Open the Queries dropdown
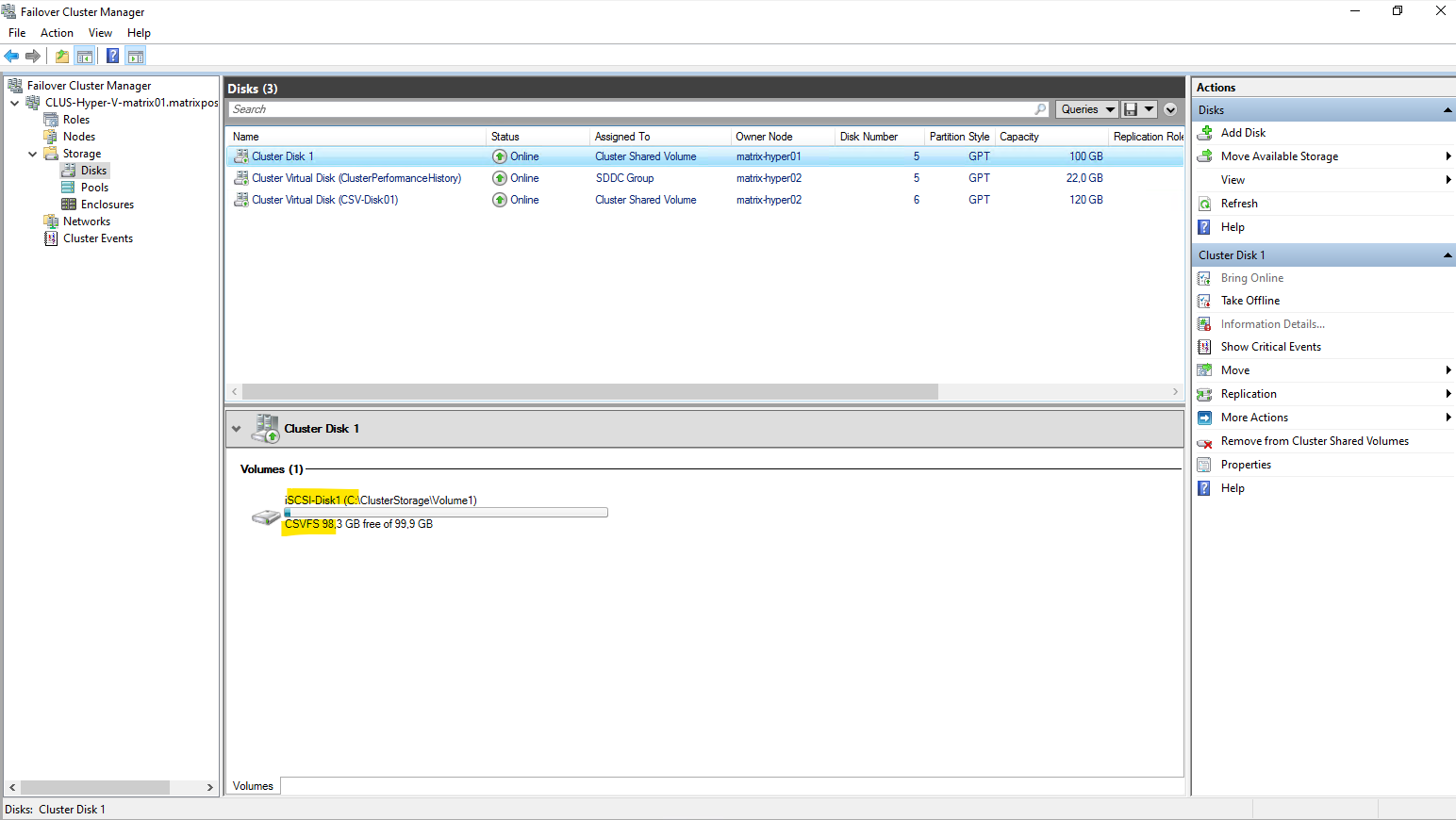The image size is (1456, 820). click(1086, 109)
